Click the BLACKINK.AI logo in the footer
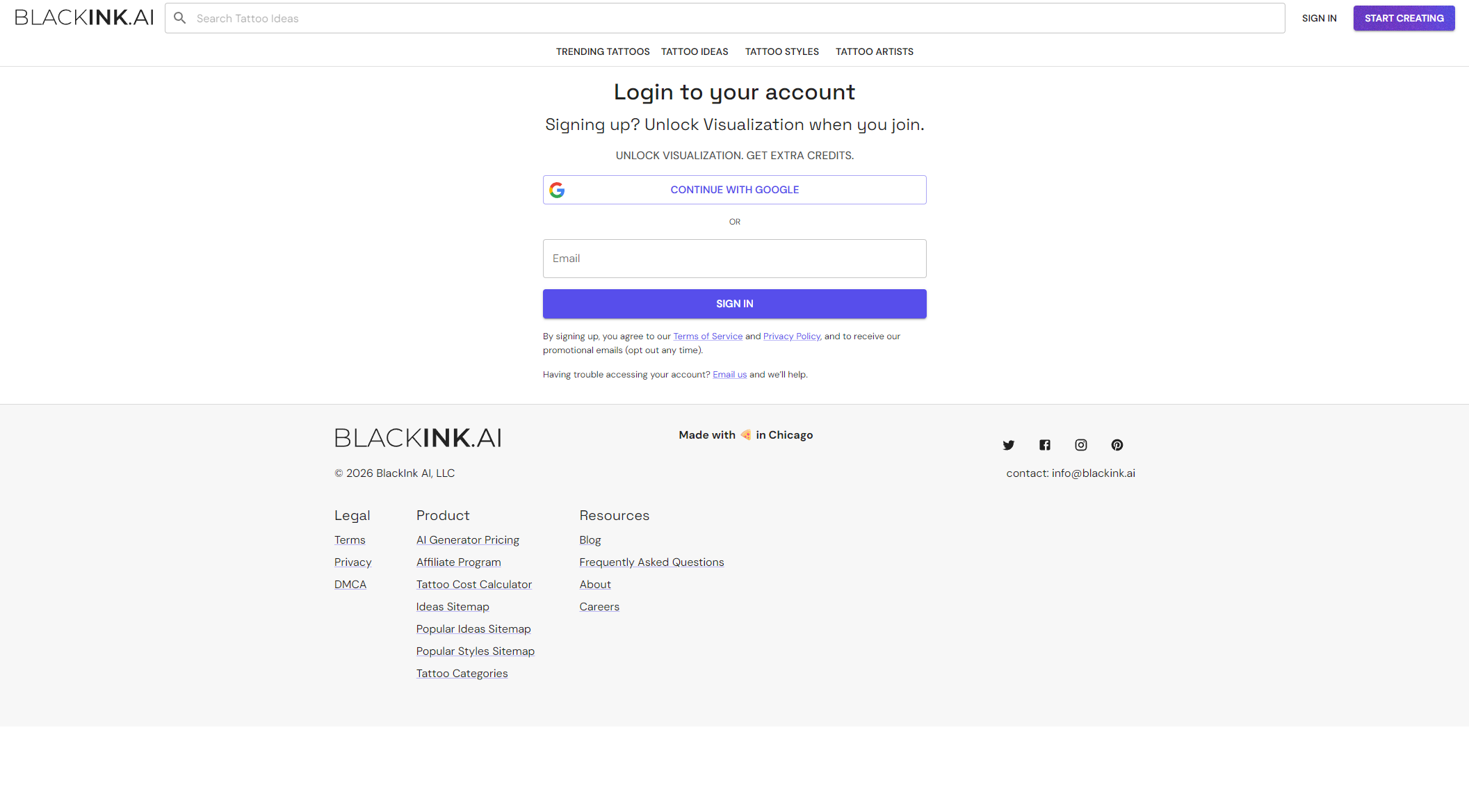 (x=418, y=437)
